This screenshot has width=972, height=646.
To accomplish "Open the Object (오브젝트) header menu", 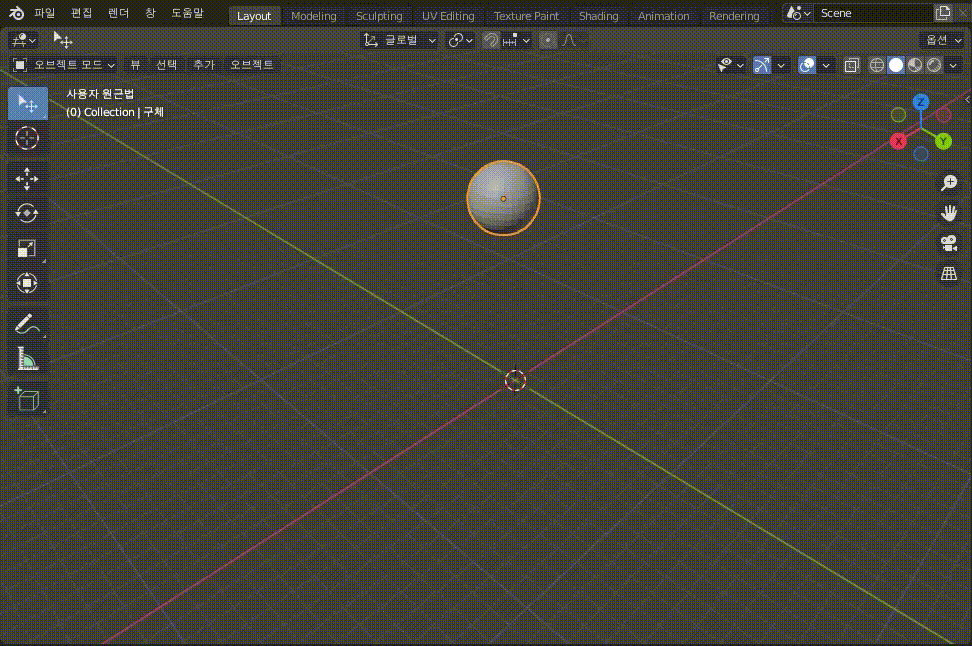I will click(x=251, y=65).
